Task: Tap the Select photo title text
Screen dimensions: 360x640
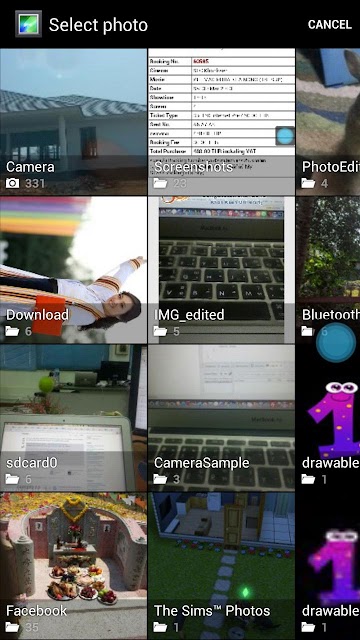Action: [98, 25]
